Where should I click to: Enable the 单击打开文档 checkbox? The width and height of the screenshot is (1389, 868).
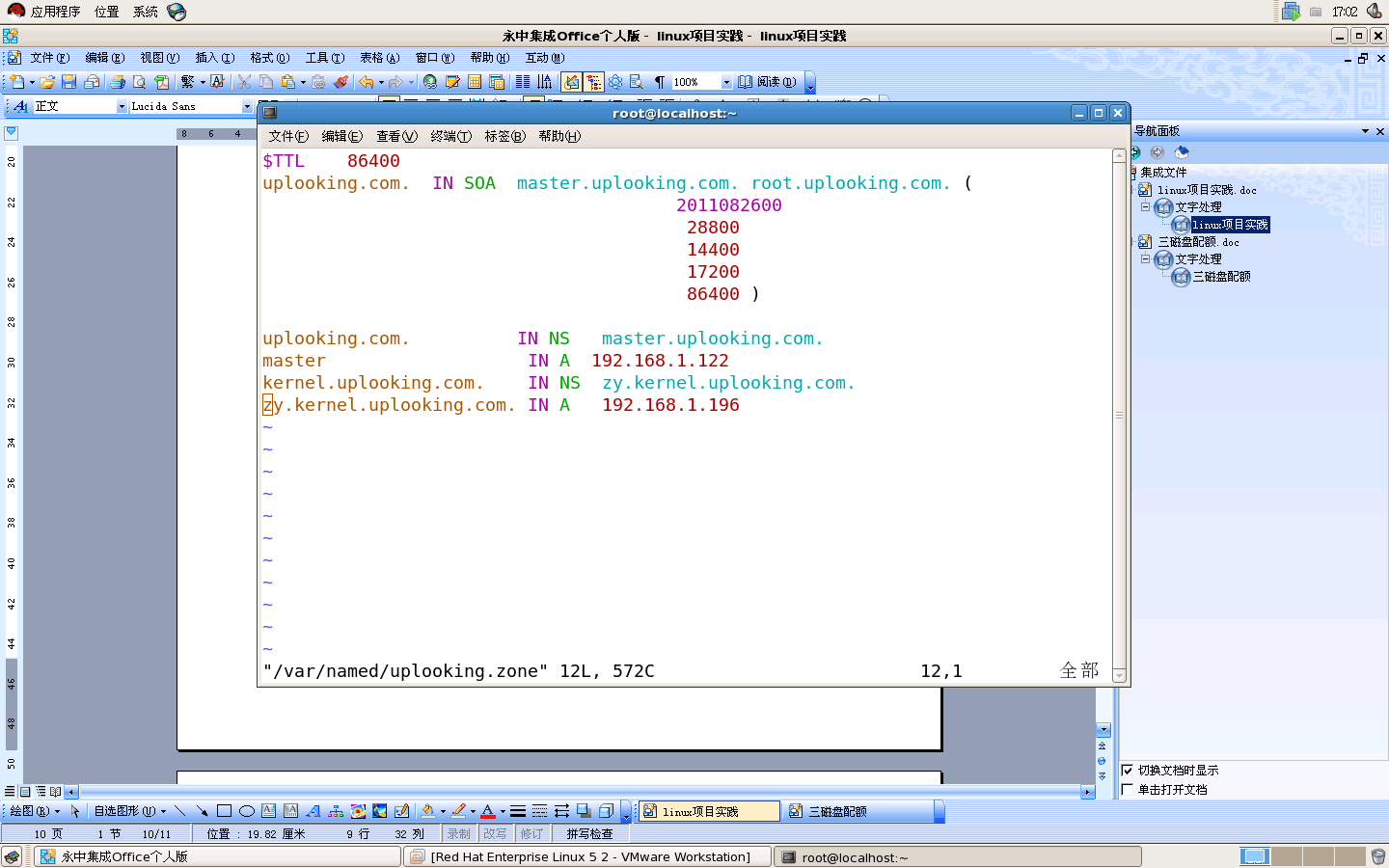(x=1127, y=789)
